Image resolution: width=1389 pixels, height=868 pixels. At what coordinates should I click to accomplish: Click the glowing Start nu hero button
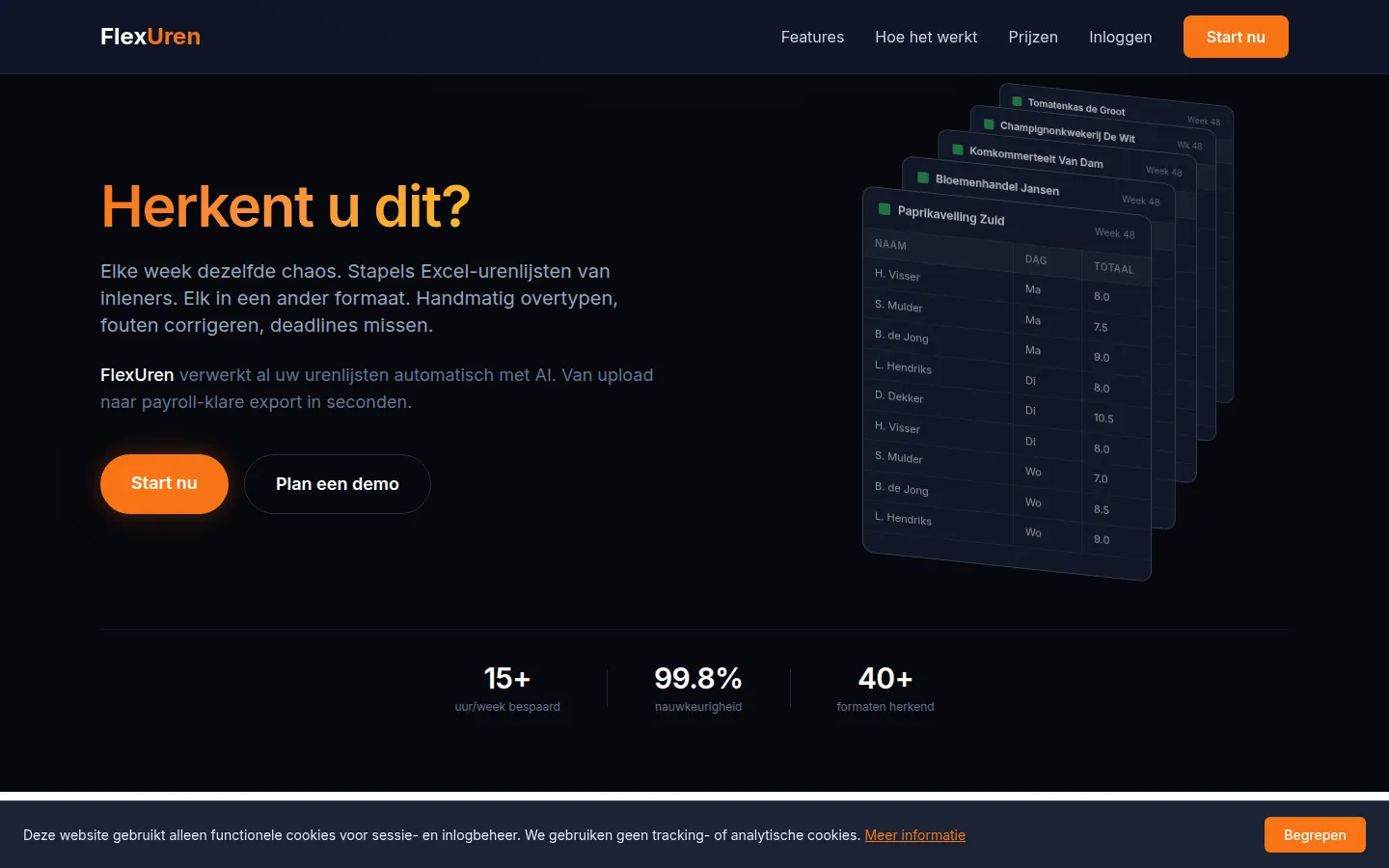pyautogui.click(x=164, y=483)
